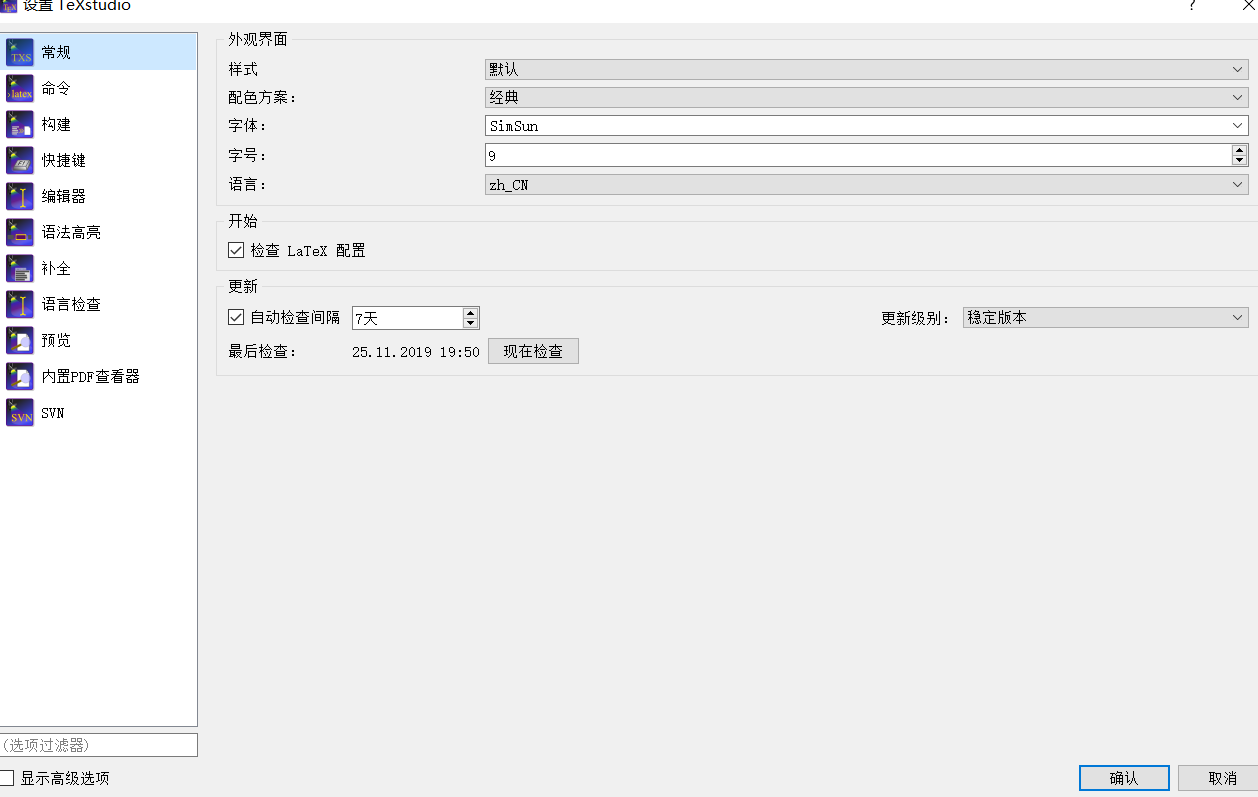The width and height of the screenshot is (1258, 797).
Task: Close the settings dialog with X
Action: coord(1249,5)
